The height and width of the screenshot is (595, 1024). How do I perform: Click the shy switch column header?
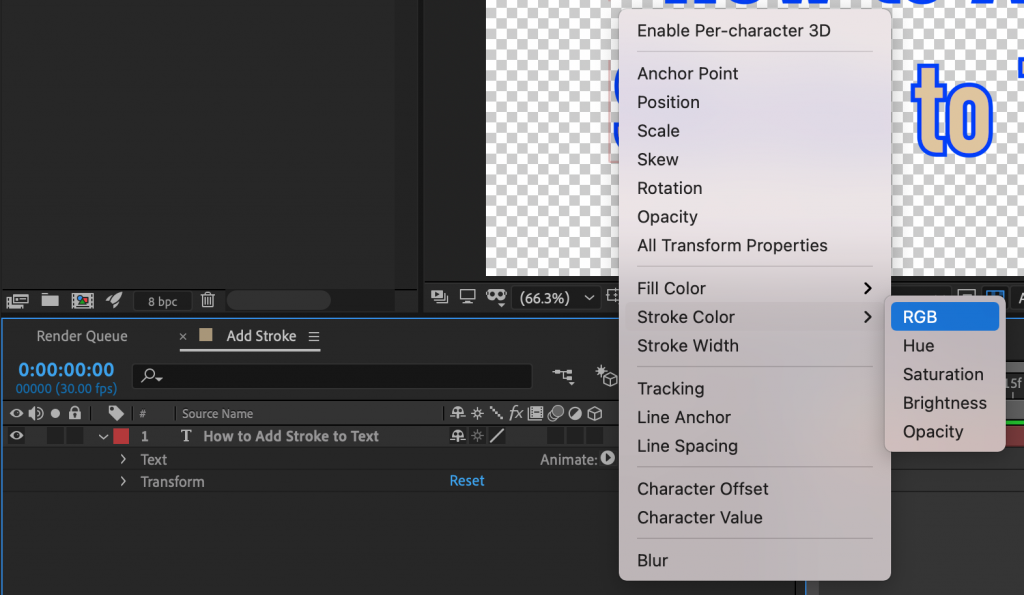[458, 413]
